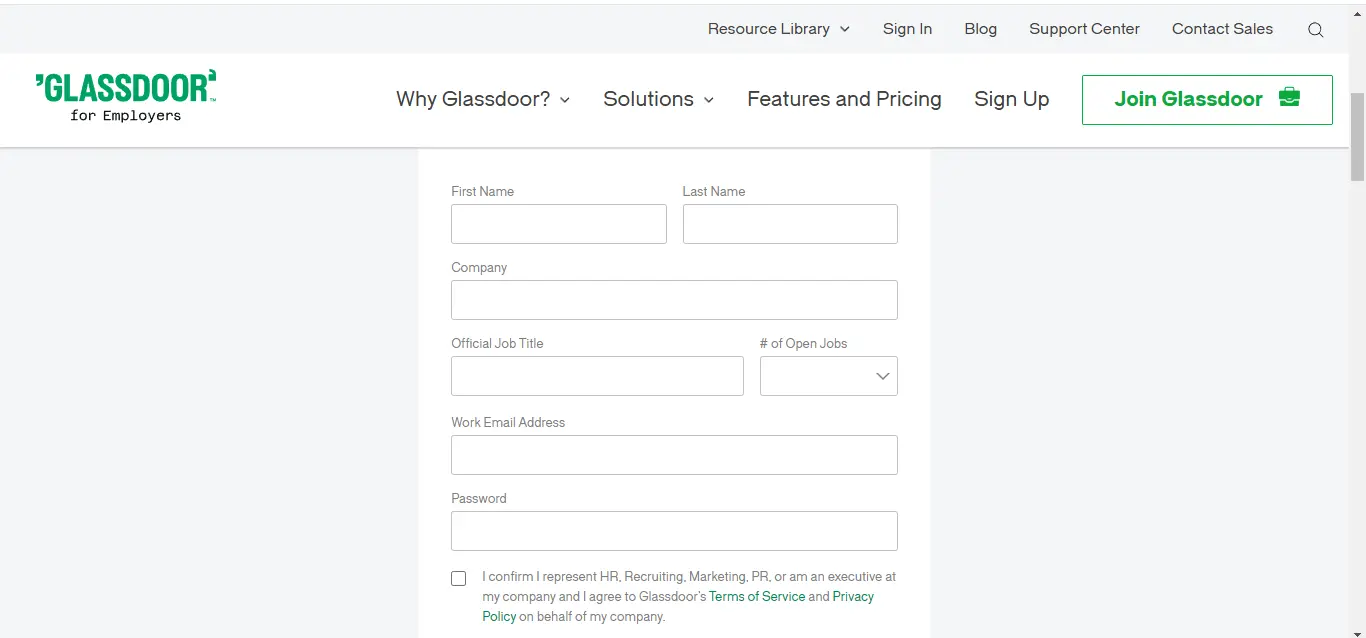Viewport: 1366px width, 638px height.
Task: Expand the Solutions menu
Action: [x=658, y=99]
